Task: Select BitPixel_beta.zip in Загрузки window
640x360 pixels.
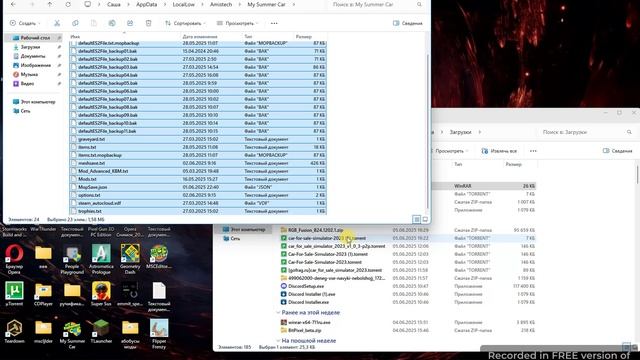Action: point(407,330)
